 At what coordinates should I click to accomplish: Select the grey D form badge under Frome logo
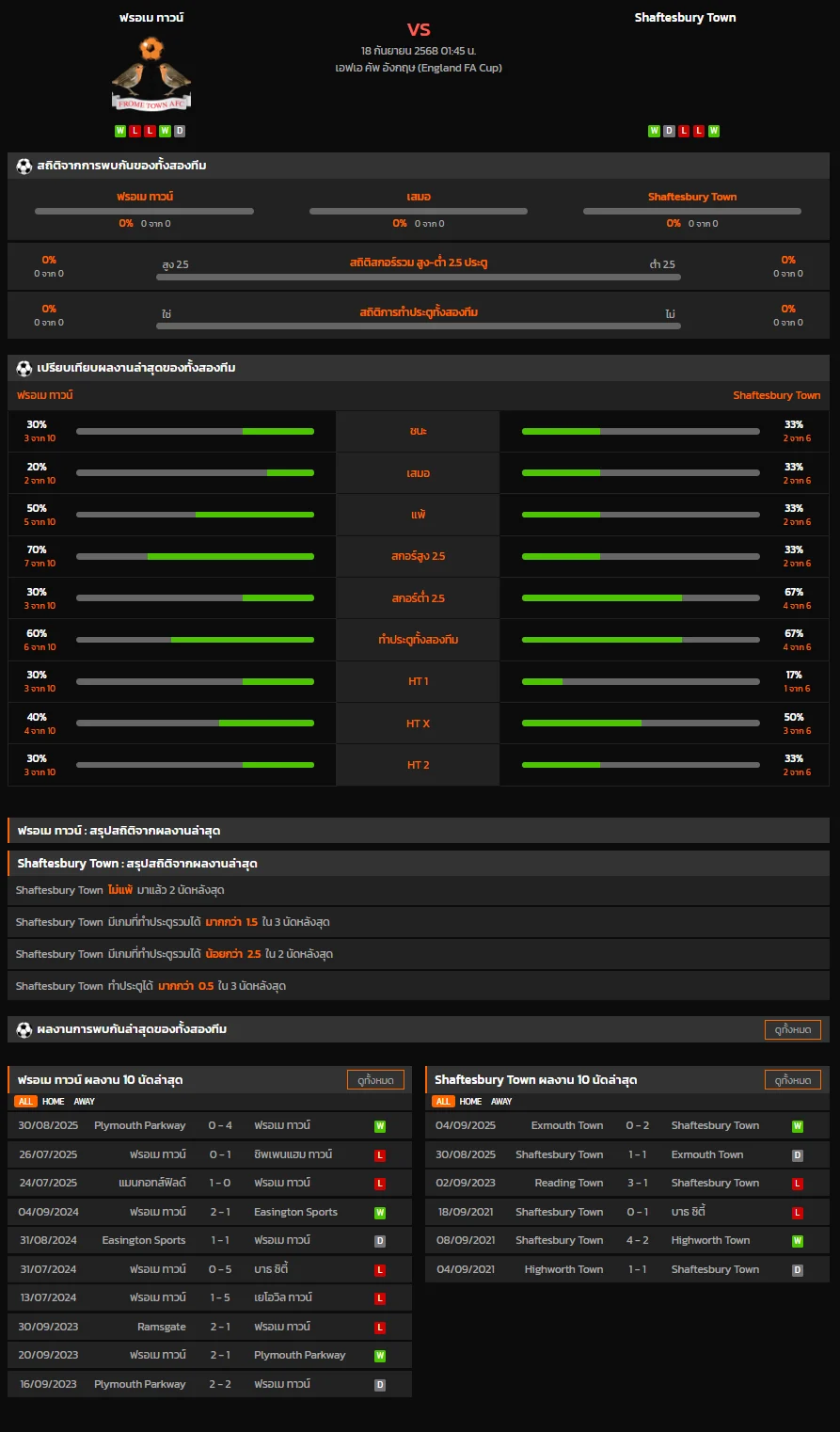(x=180, y=131)
